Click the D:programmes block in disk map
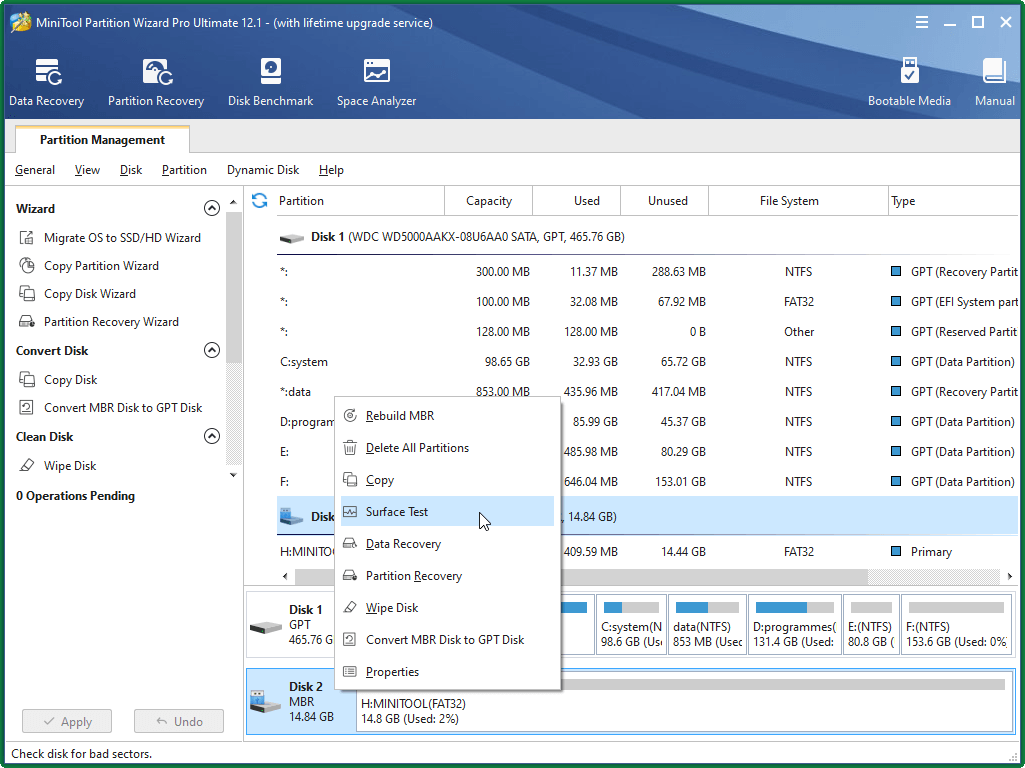Viewport: 1025px width, 768px height. click(794, 626)
